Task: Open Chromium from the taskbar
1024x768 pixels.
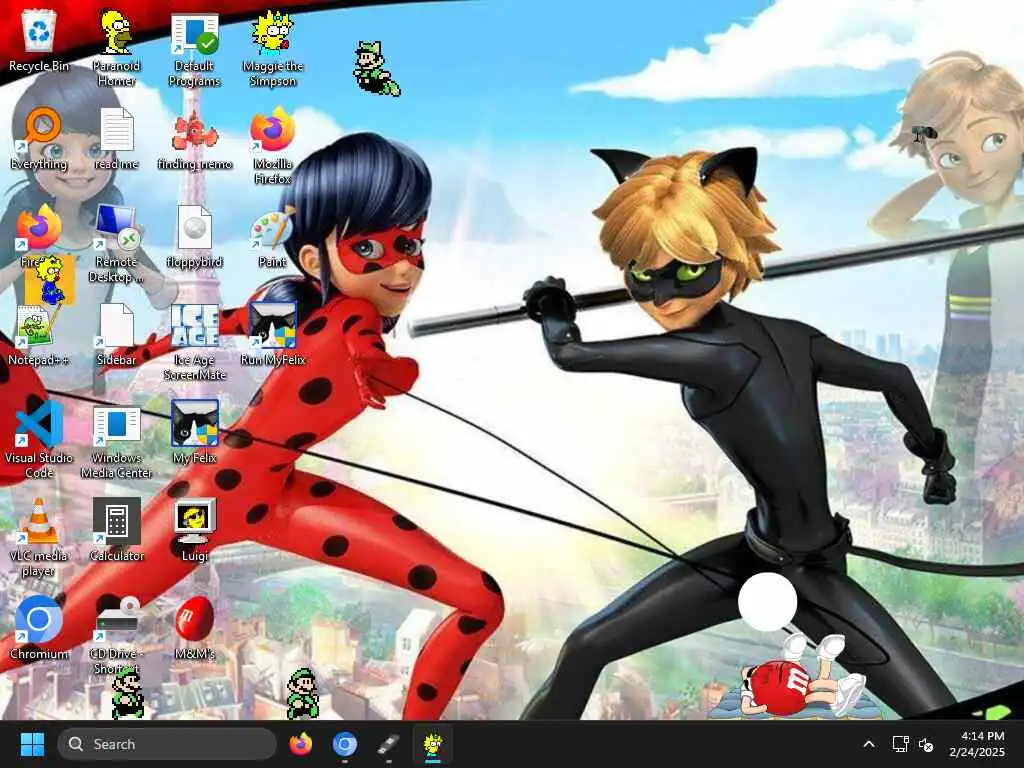Action: coord(344,744)
